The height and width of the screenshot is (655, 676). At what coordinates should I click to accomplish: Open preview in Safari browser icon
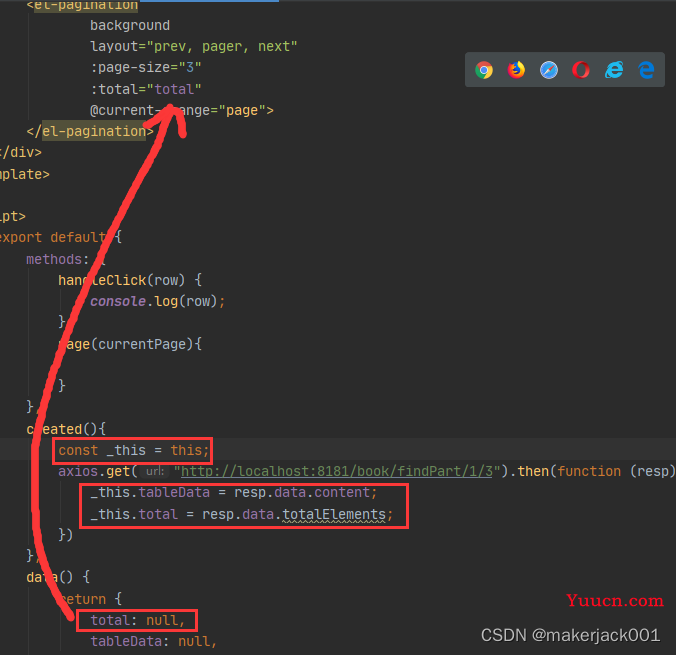click(549, 70)
